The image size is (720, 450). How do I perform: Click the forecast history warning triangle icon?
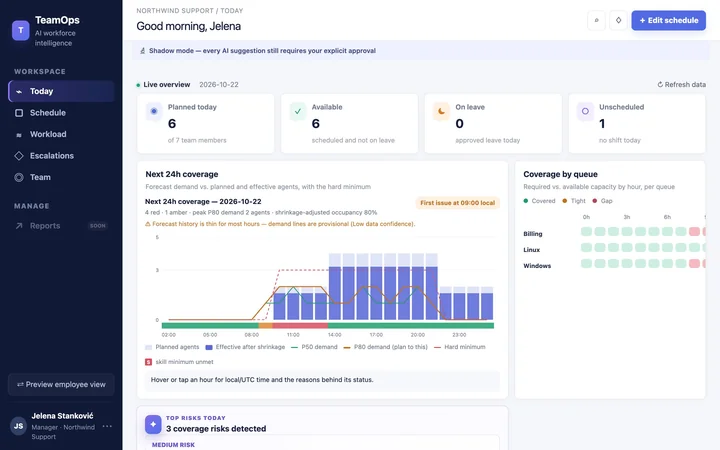point(148,224)
